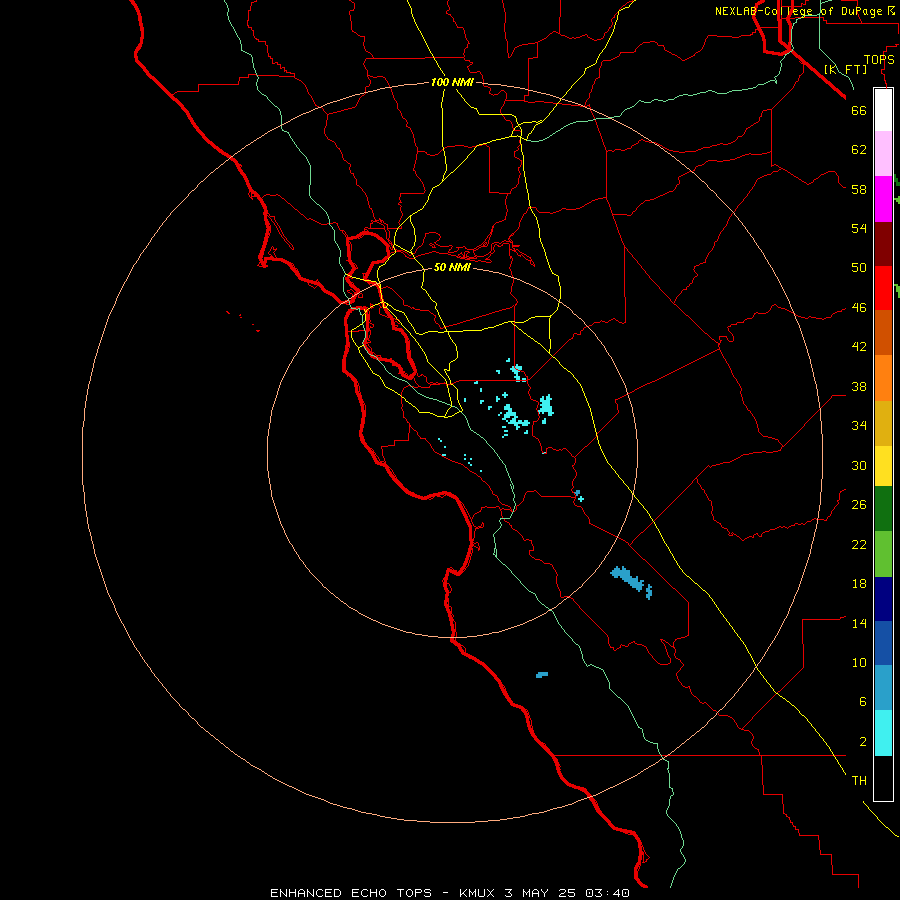Click legend value "66"
Screen dimensions: 900x900
pyautogui.click(x=859, y=110)
